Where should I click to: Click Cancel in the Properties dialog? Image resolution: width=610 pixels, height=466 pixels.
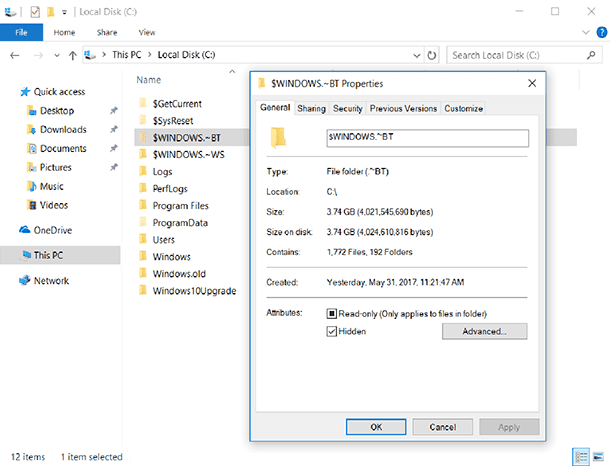point(443,427)
